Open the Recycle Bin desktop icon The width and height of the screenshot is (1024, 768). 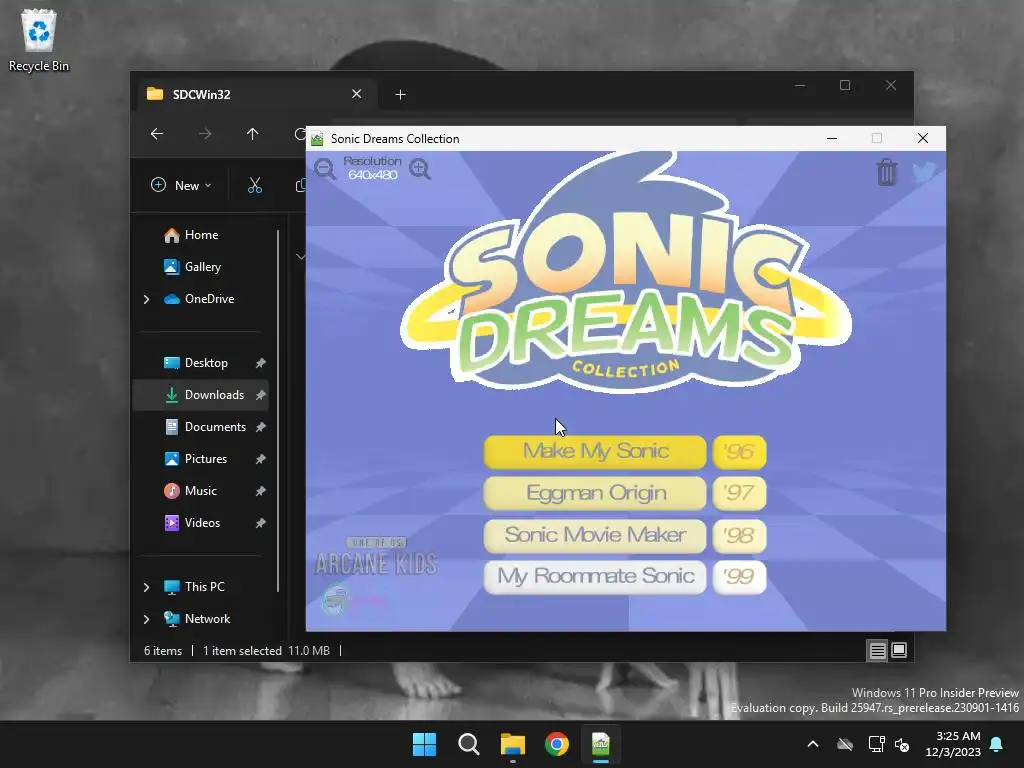pyautogui.click(x=39, y=40)
